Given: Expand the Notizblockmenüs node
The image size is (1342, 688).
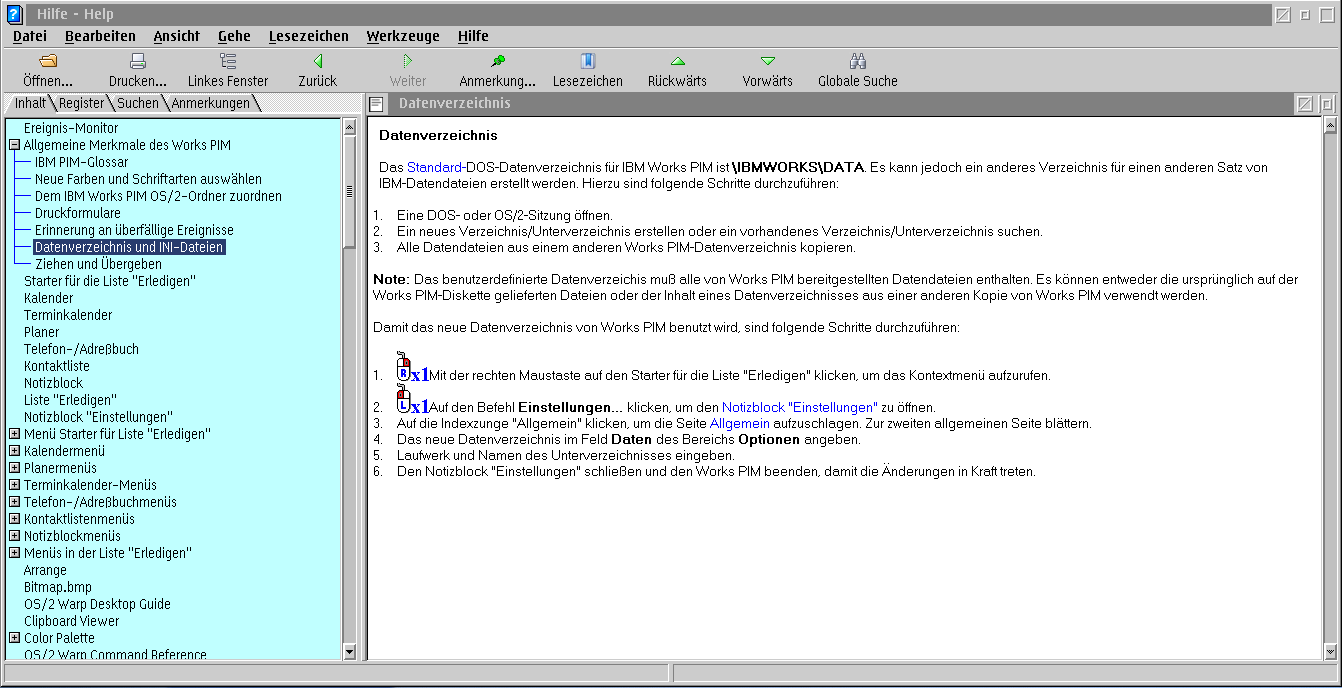Looking at the screenshot, I should pos(15,536).
